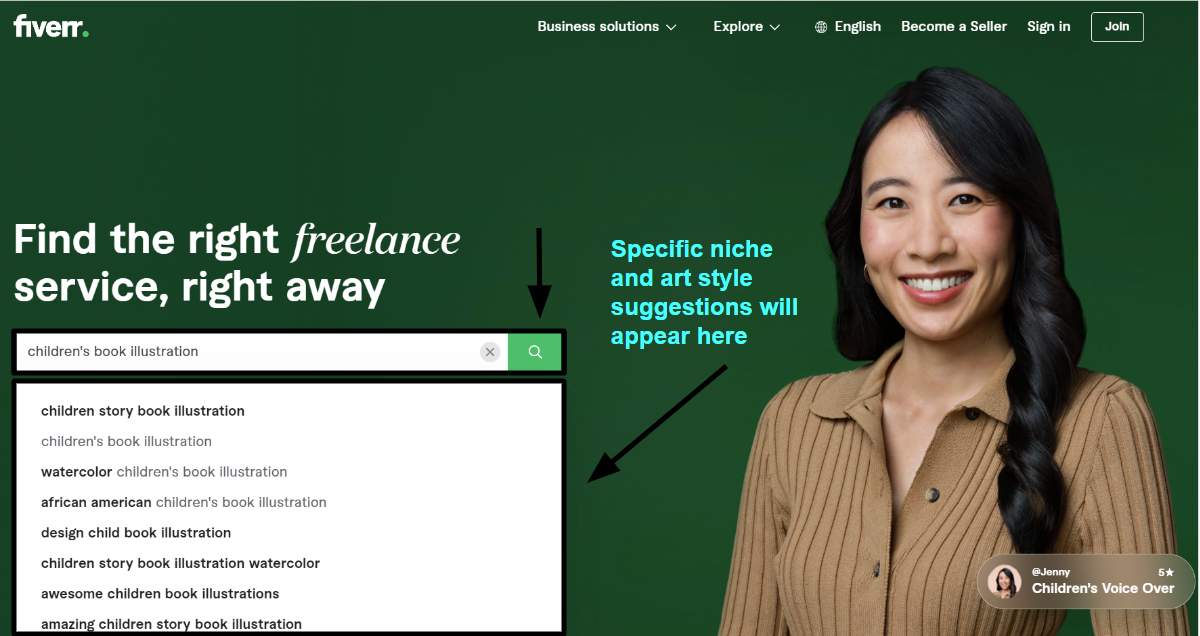
Task: Open Jenny's profile avatar thumbnail
Action: (x=1004, y=581)
